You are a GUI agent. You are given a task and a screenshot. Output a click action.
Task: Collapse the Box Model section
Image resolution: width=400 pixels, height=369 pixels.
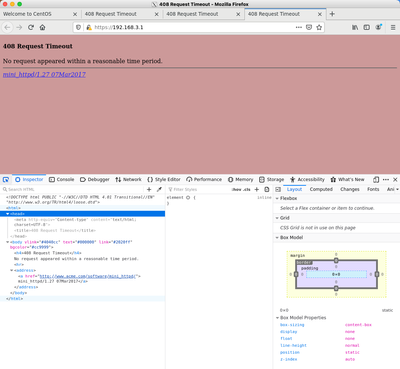click(277, 238)
